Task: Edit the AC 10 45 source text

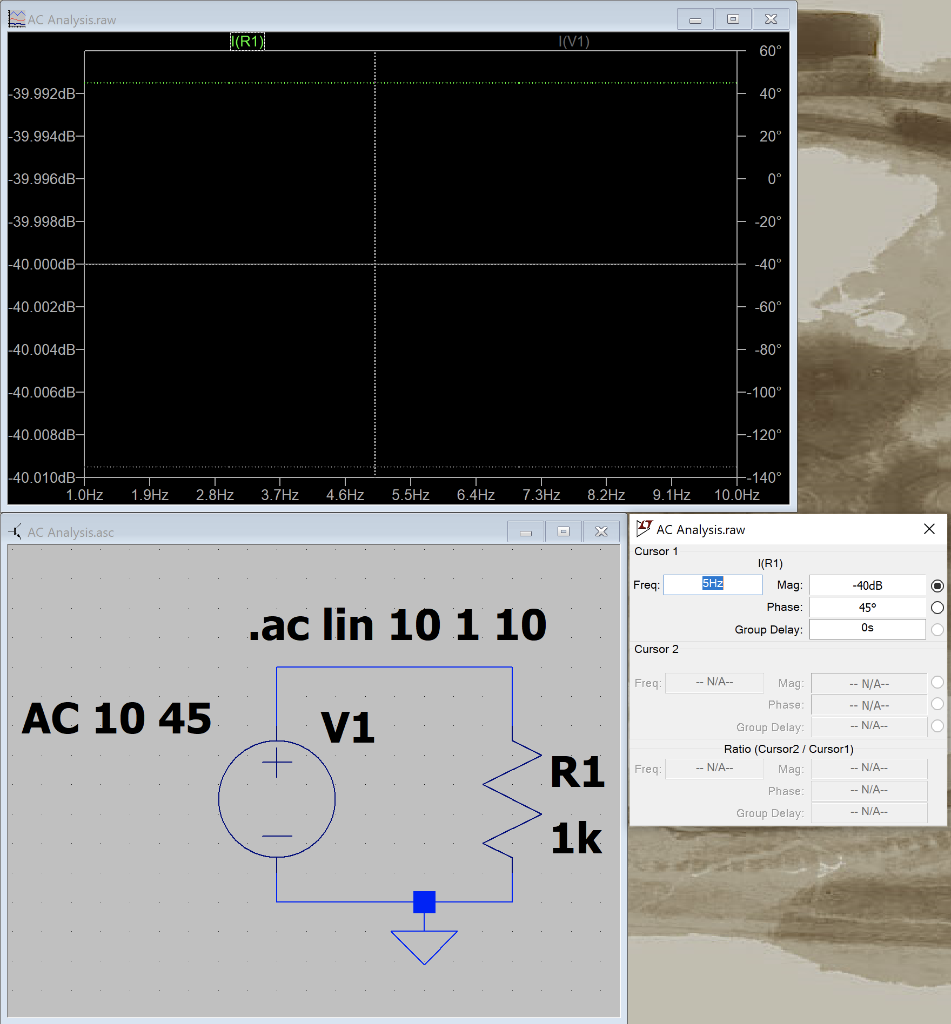Action: [115, 718]
